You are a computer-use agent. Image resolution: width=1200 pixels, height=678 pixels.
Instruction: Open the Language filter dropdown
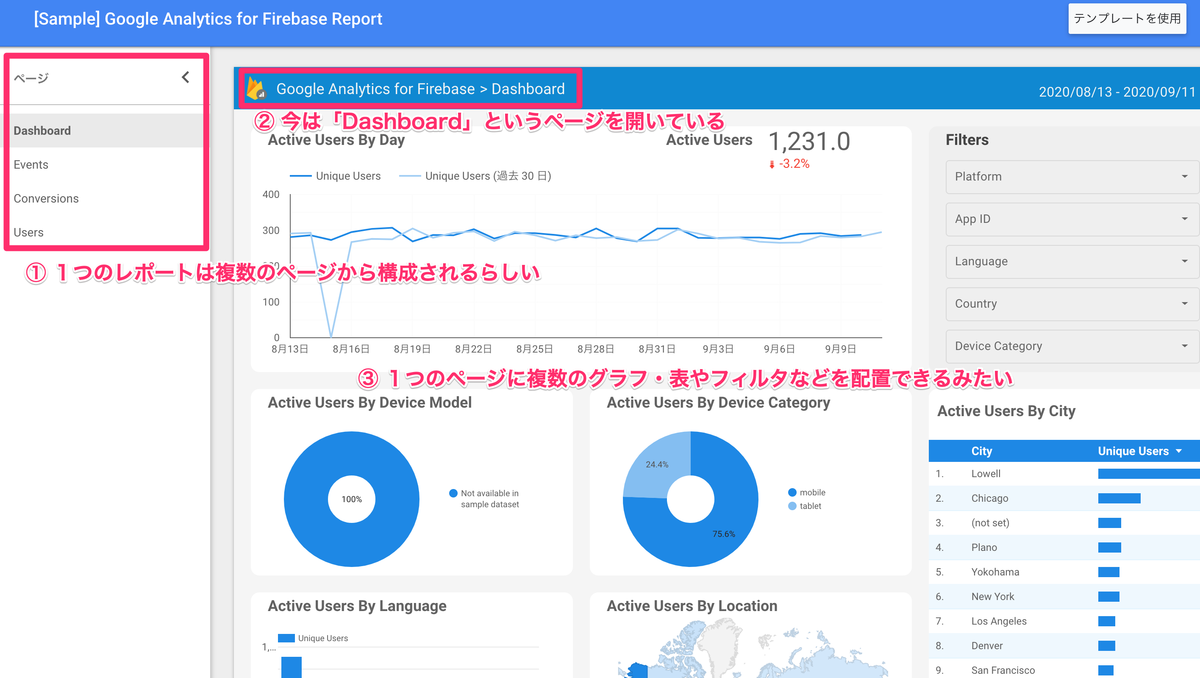(x=1072, y=262)
